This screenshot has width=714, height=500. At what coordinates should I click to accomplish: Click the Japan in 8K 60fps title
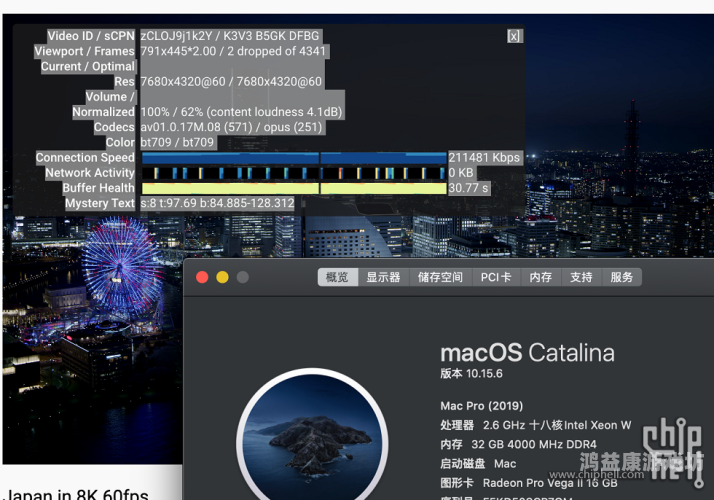coord(76,492)
